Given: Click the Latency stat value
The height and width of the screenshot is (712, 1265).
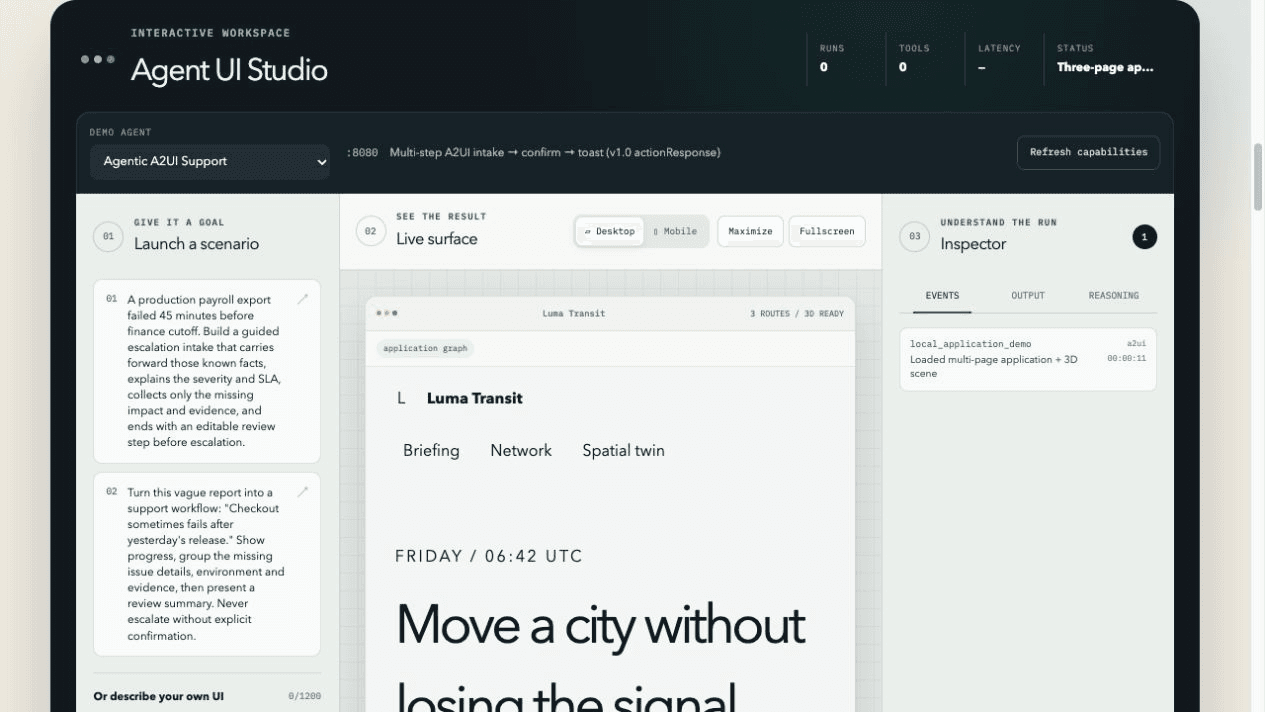Looking at the screenshot, I should click(981, 68).
